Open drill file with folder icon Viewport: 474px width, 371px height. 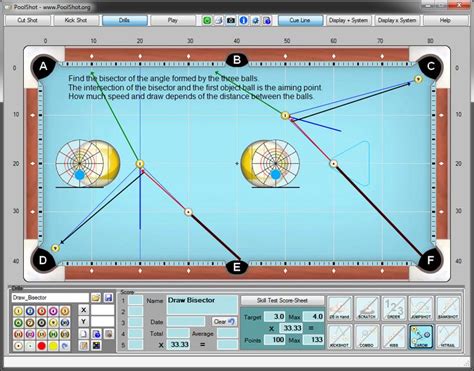coord(96,298)
